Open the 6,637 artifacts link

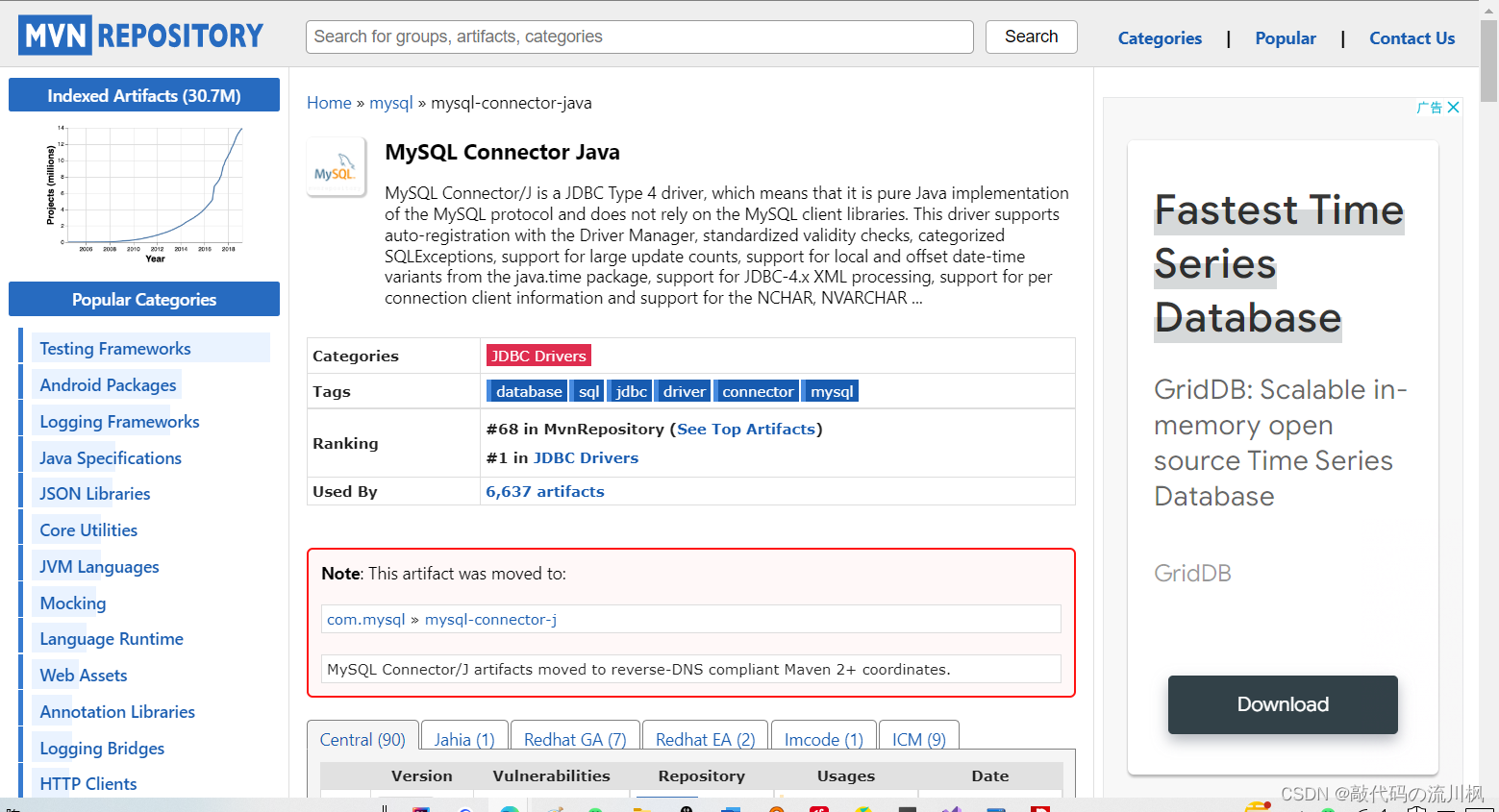[545, 491]
